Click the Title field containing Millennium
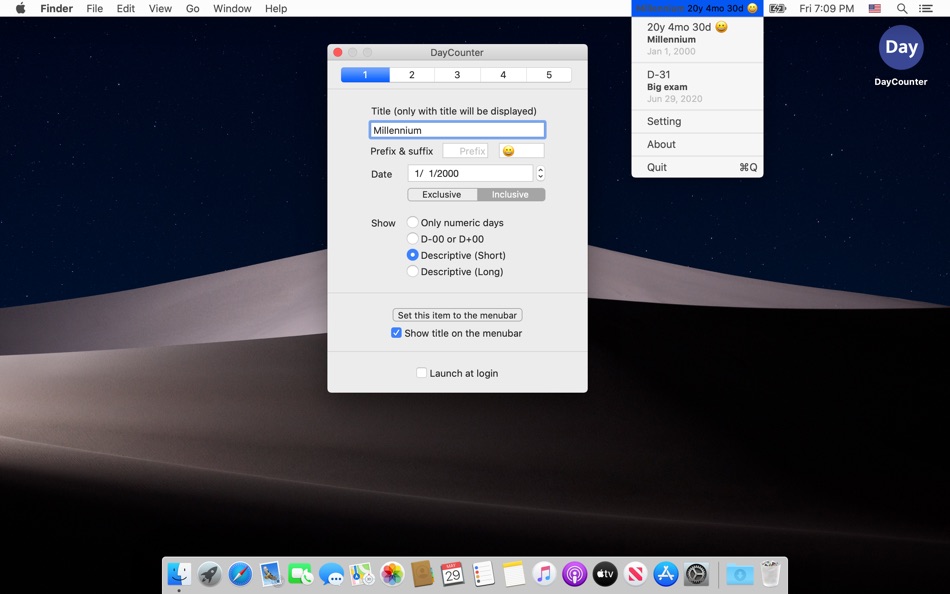Viewport: 950px width, 594px height. coord(457,130)
